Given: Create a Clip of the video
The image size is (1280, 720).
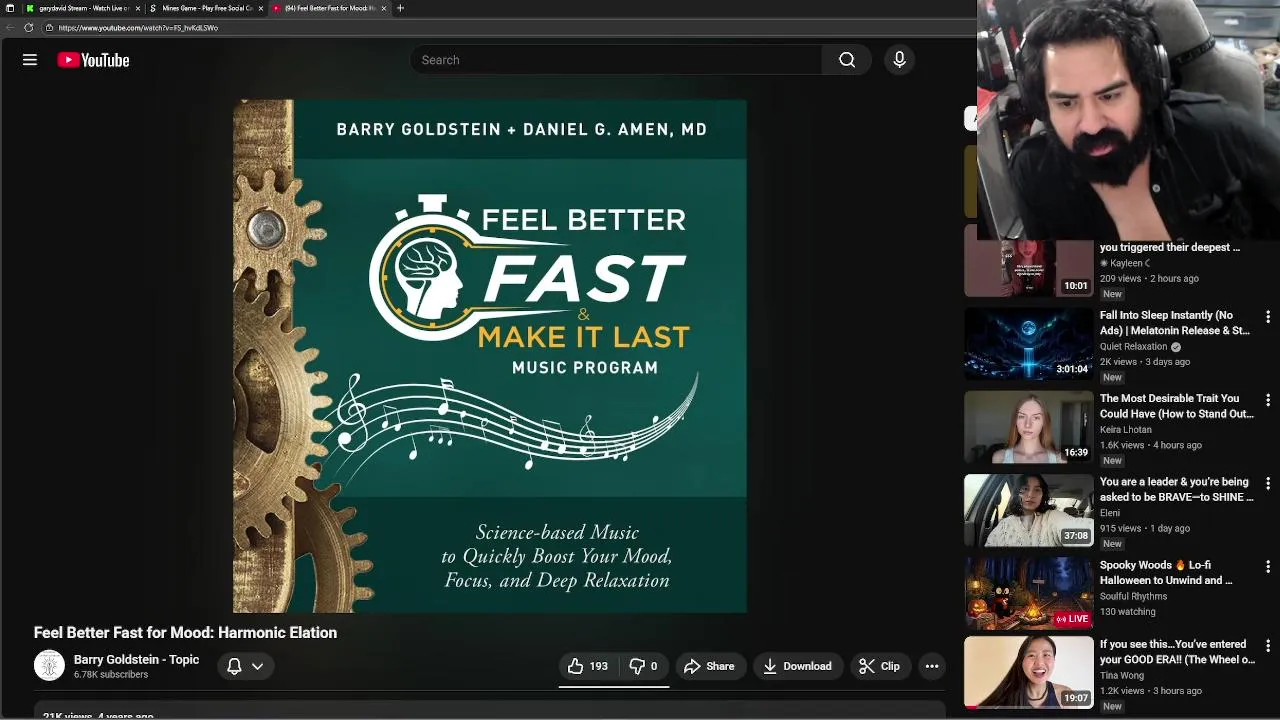Looking at the screenshot, I should click(879, 666).
